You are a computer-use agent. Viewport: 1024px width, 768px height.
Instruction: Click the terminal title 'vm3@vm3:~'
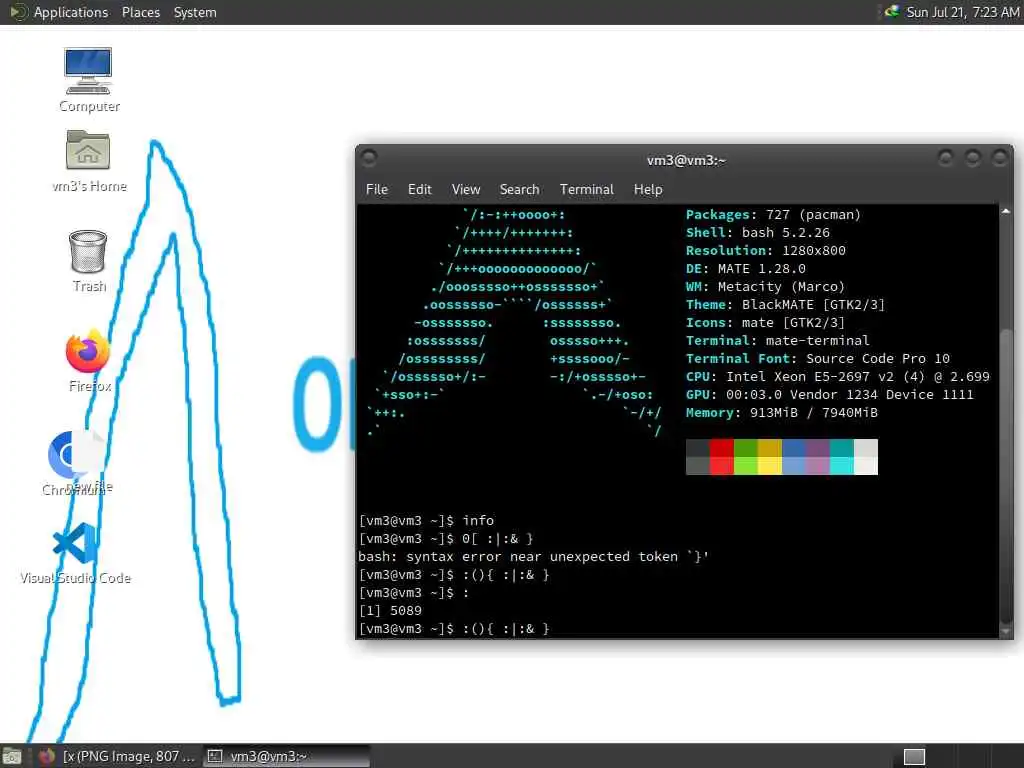click(686, 160)
